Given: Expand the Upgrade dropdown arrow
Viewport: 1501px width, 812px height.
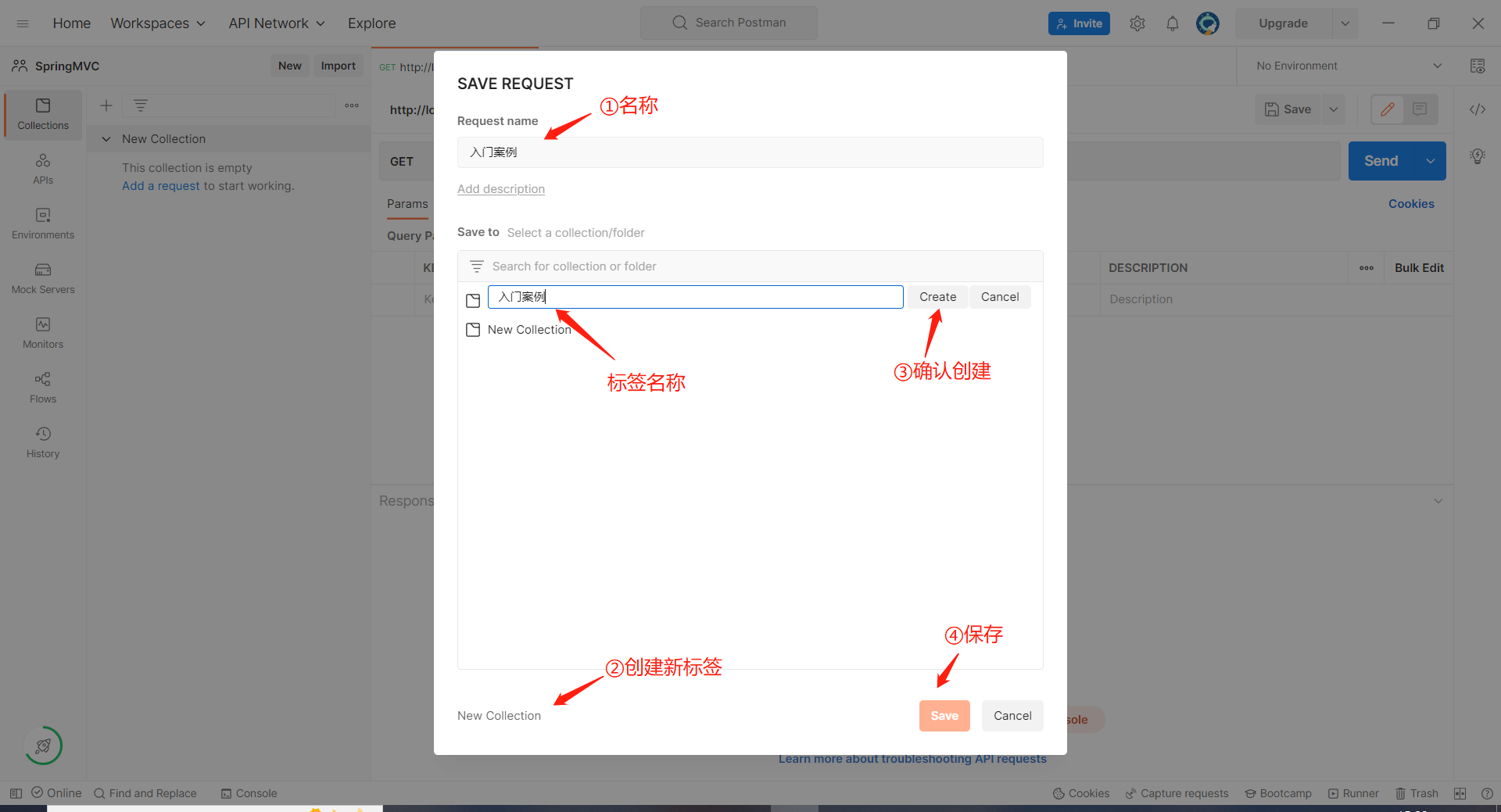Looking at the screenshot, I should click(x=1345, y=23).
